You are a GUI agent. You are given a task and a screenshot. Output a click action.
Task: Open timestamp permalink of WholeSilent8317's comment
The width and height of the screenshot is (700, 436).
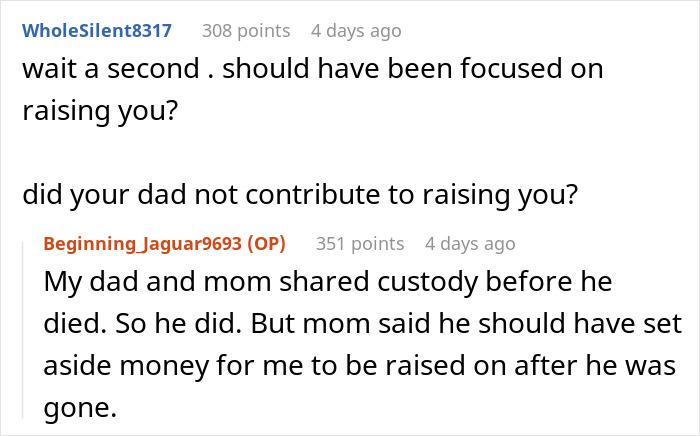[356, 30]
